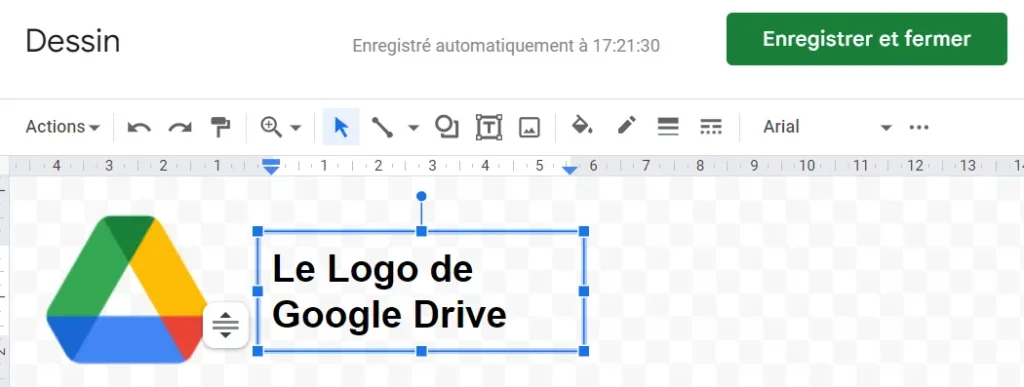Click the right indent marker on ruler
This screenshot has height=387, width=1024.
click(570, 170)
